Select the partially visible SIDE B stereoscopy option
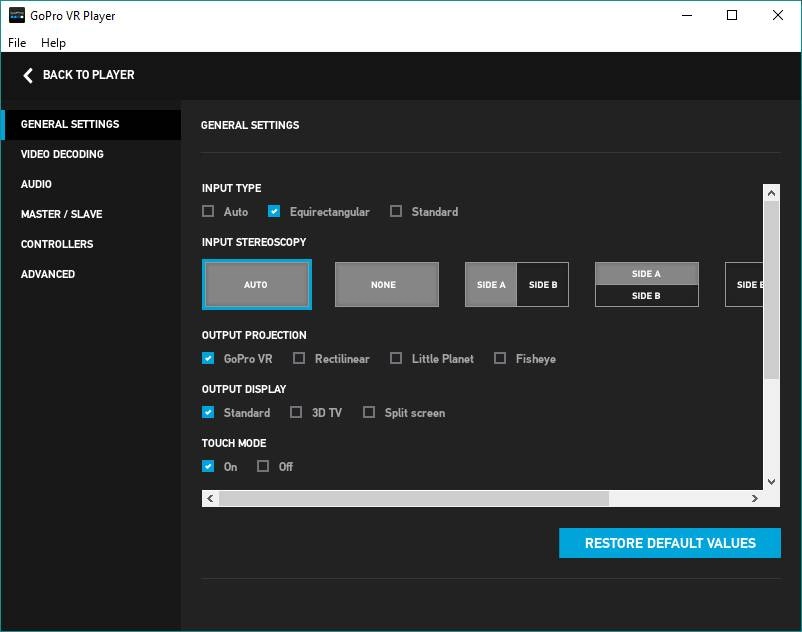This screenshot has width=802, height=632. tap(744, 284)
